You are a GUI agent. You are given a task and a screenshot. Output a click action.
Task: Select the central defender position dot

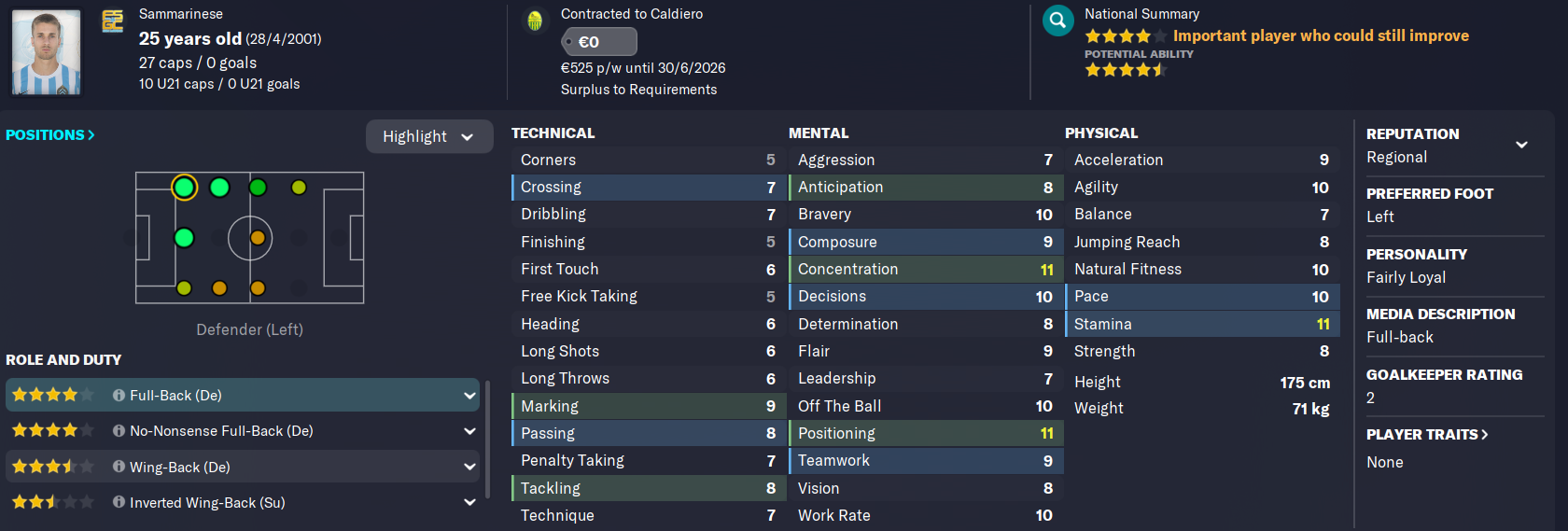(x=184, y=238)
